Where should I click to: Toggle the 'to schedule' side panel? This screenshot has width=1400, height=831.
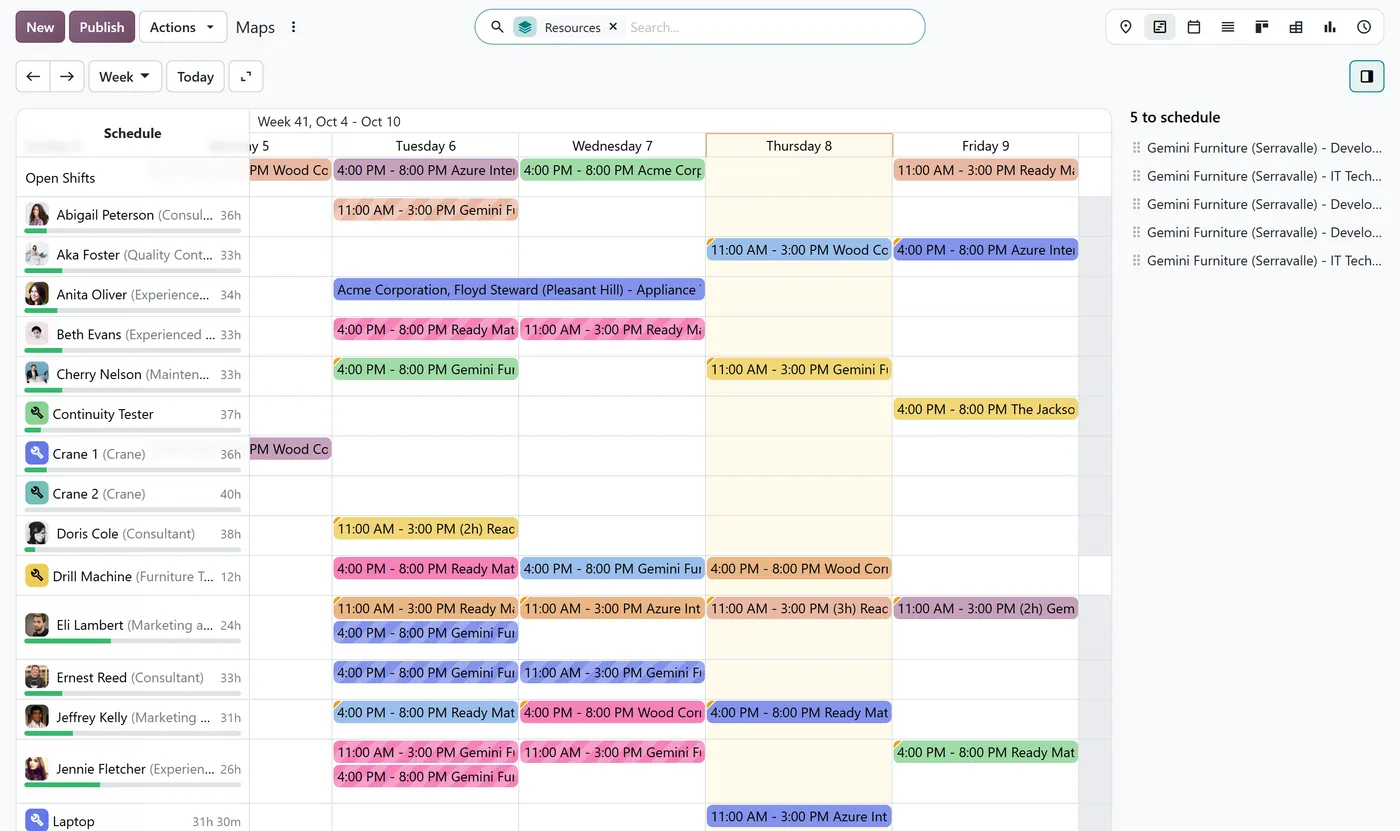(1367, 76)
